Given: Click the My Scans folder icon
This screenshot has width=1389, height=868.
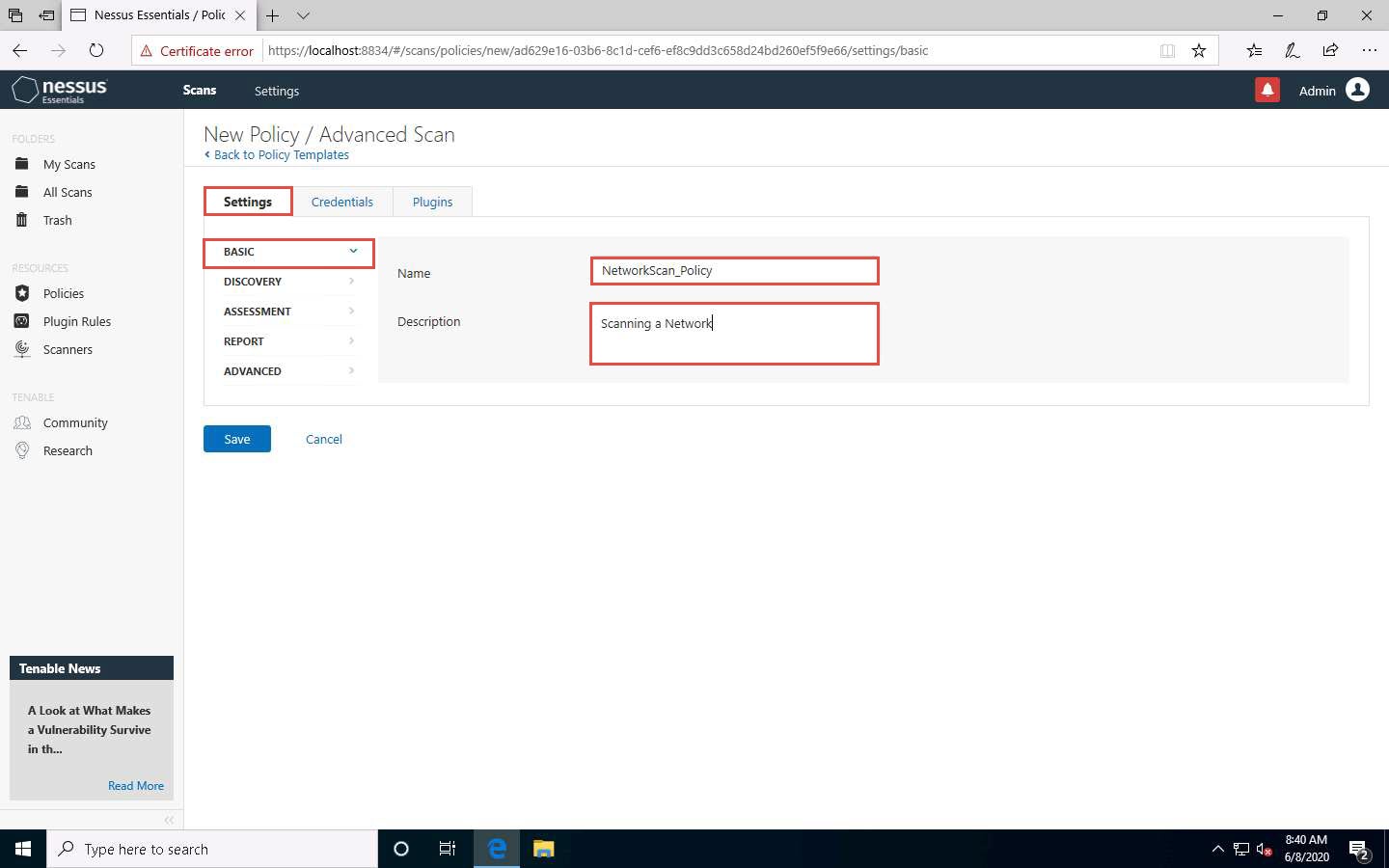Looking at the screenshot, I should [x=22, y=164].
